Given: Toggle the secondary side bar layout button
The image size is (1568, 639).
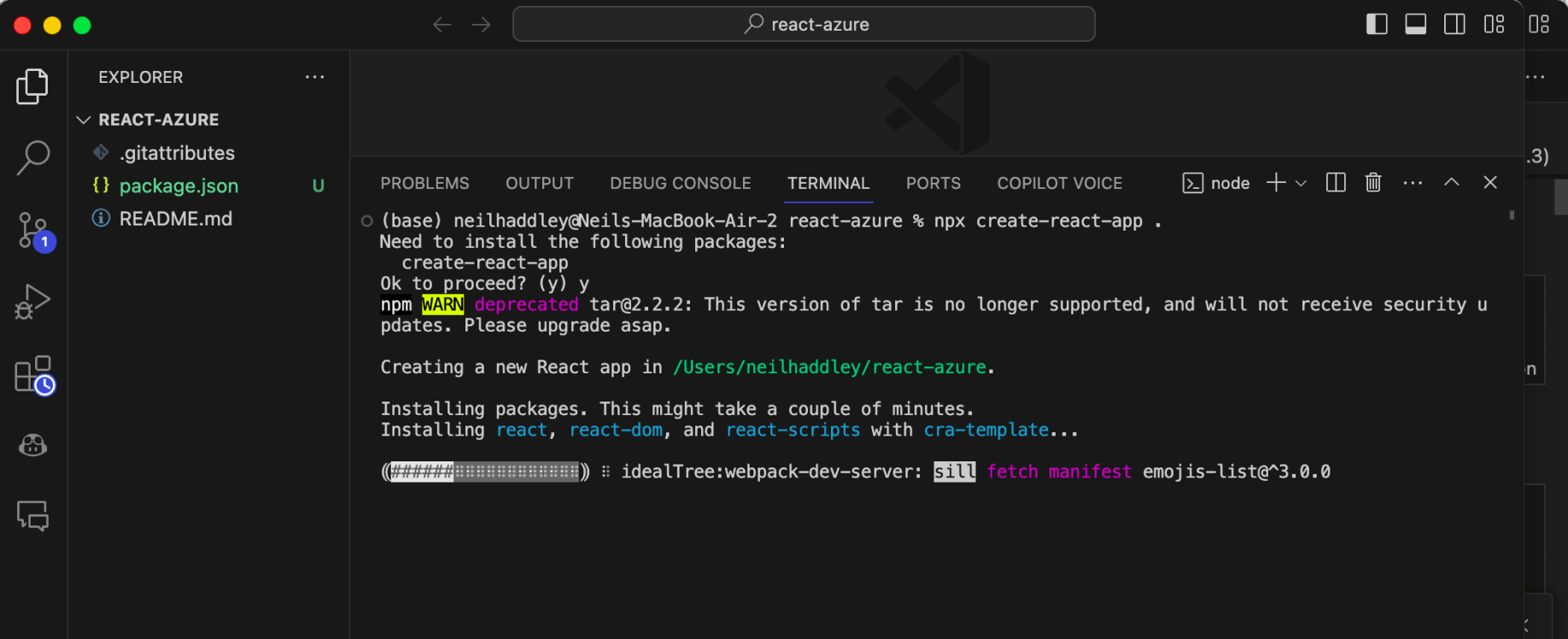Looking at the screenshot, I should pyautogui.click(x=1454, y=25).
